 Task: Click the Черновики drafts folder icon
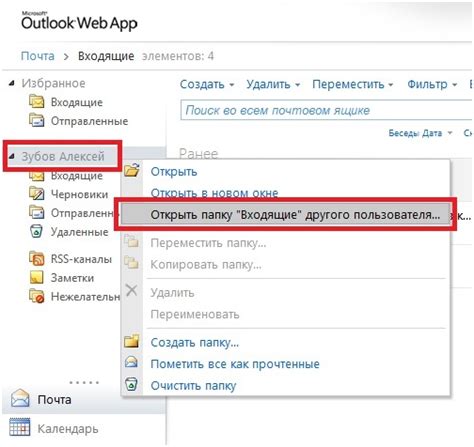click(36, 194)
